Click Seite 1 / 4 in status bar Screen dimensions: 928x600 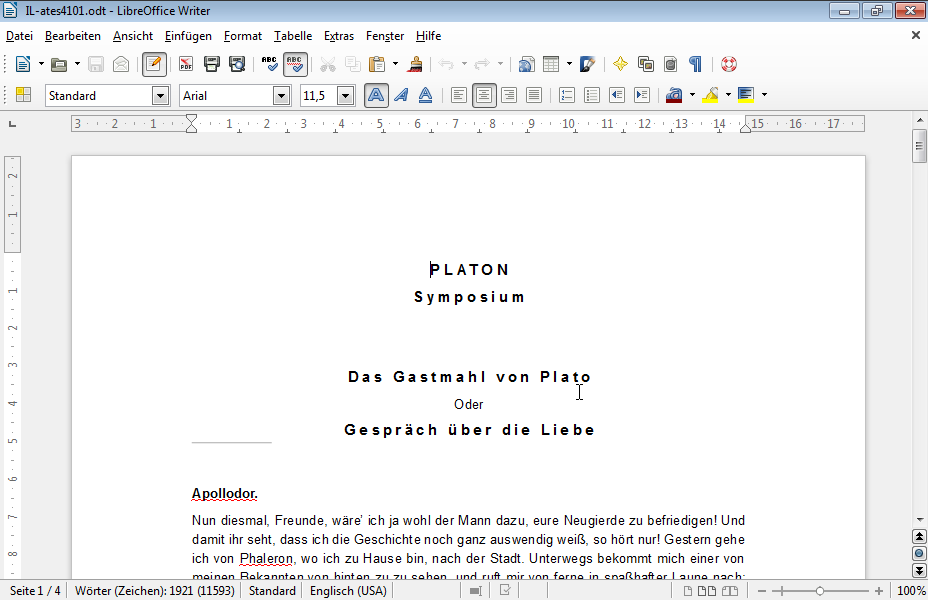[x=35, y=591]
